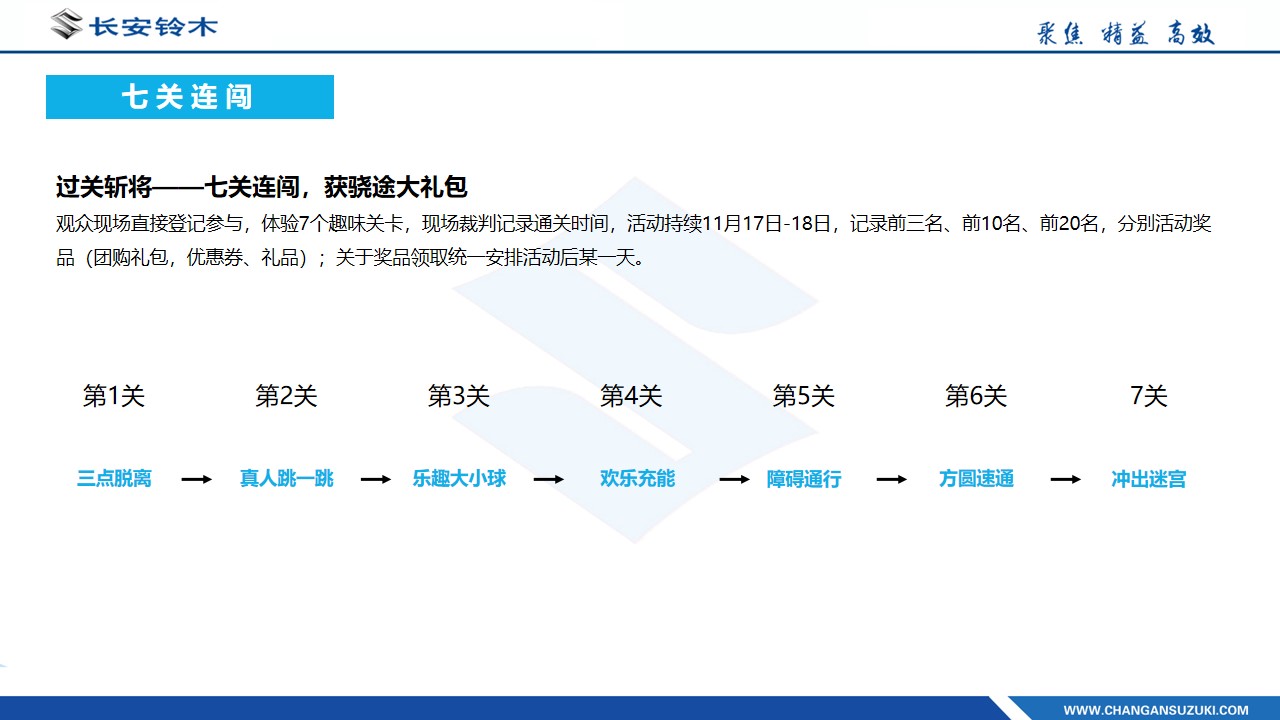Select the 7关 label
The width and height of the screenshot is (1280, 720).
[x=1149, y=396]
